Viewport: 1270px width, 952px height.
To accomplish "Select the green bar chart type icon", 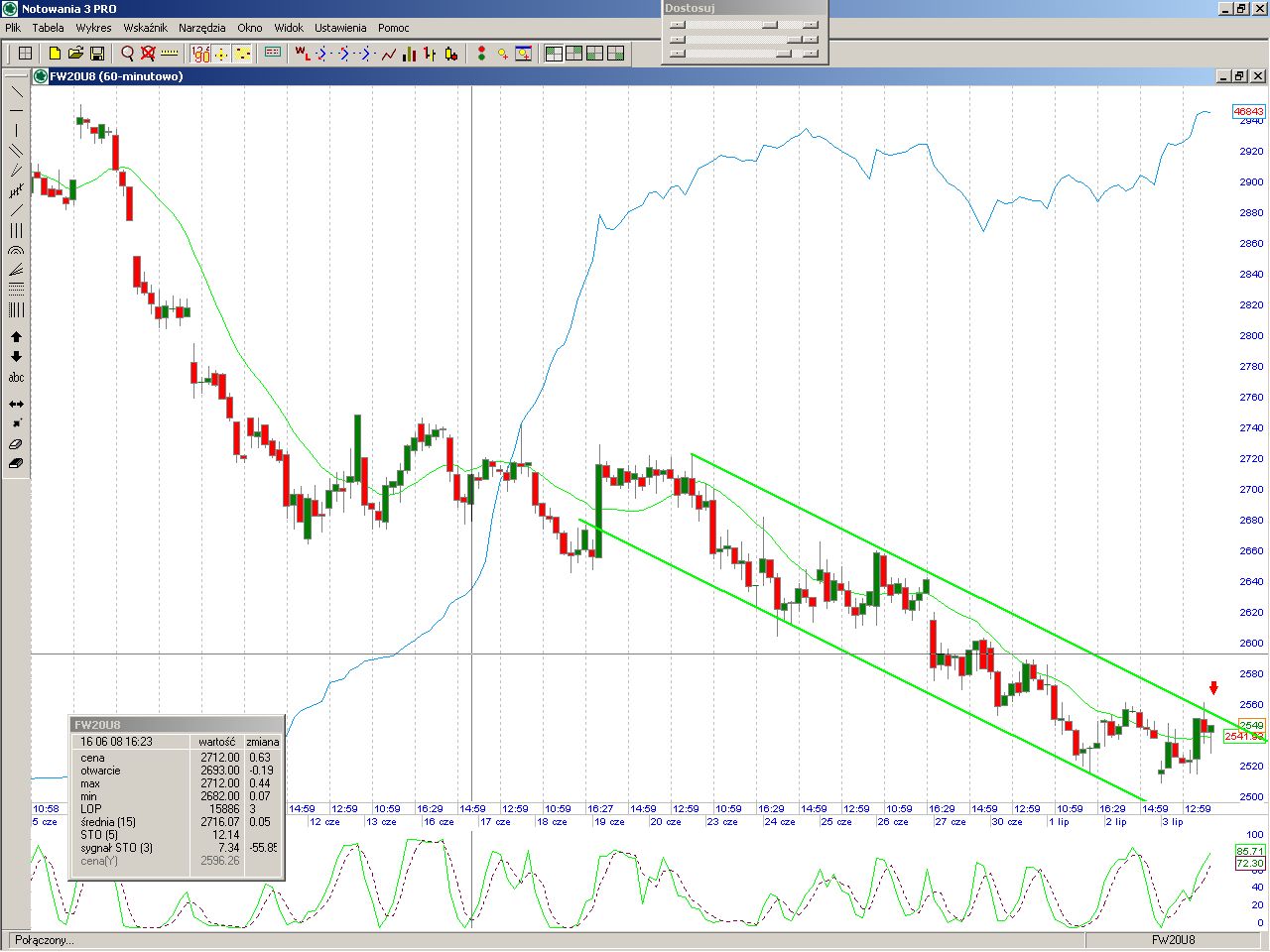I will tap(409, 54).
